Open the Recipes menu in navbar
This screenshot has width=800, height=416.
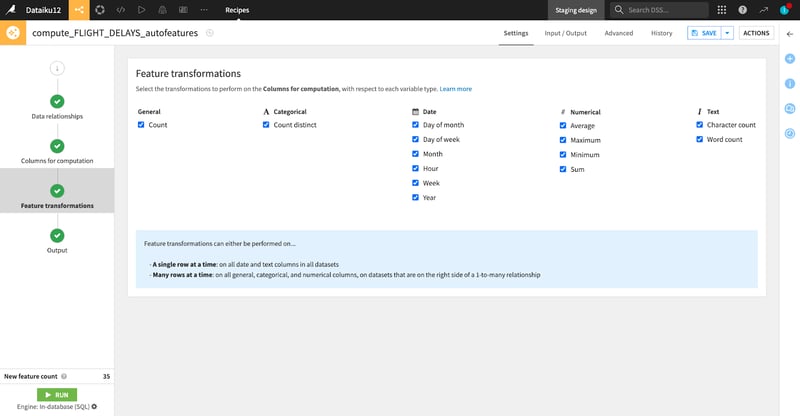point(237,10)
